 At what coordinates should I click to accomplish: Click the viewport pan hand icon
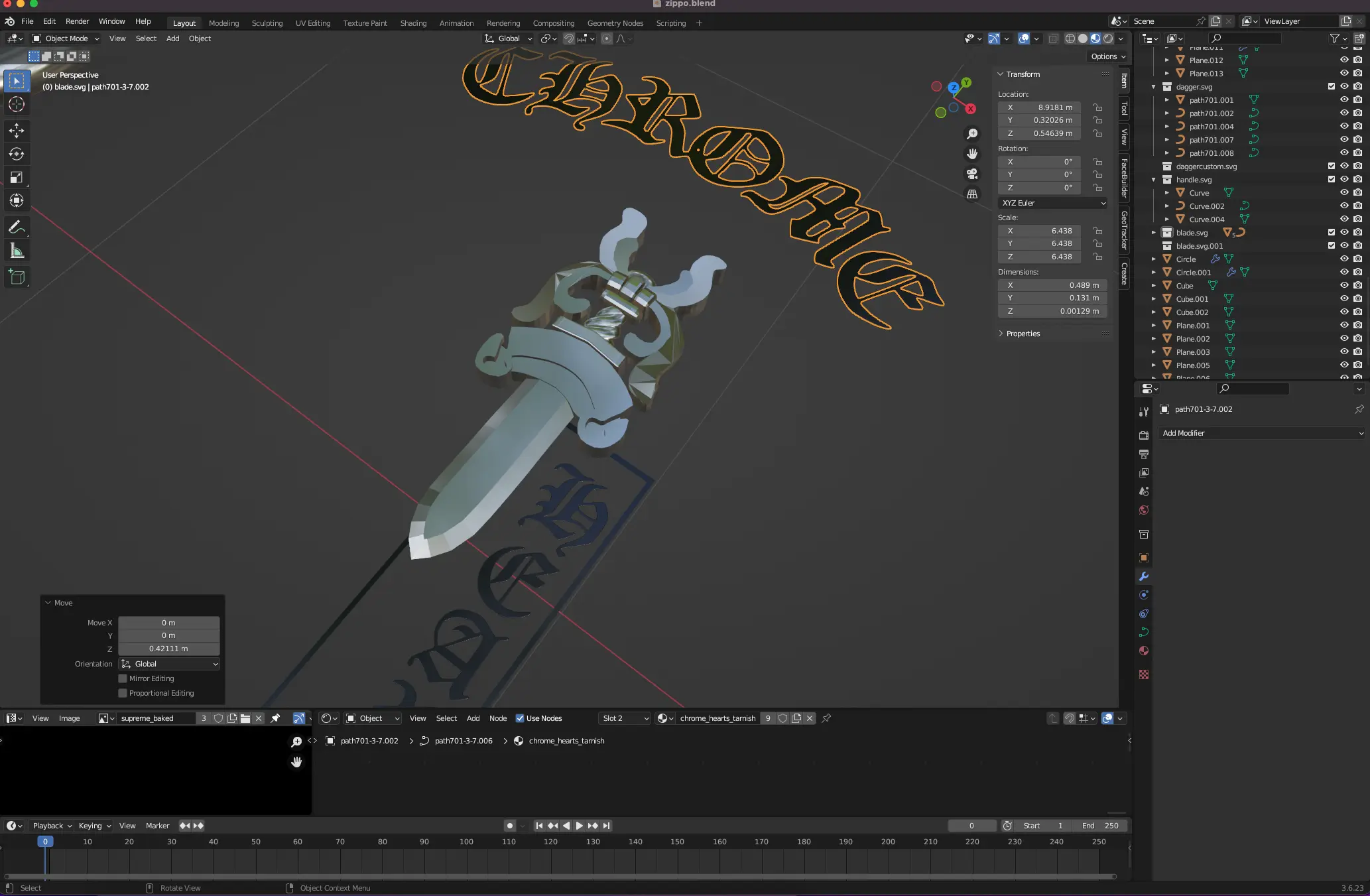tap(972, 154)
